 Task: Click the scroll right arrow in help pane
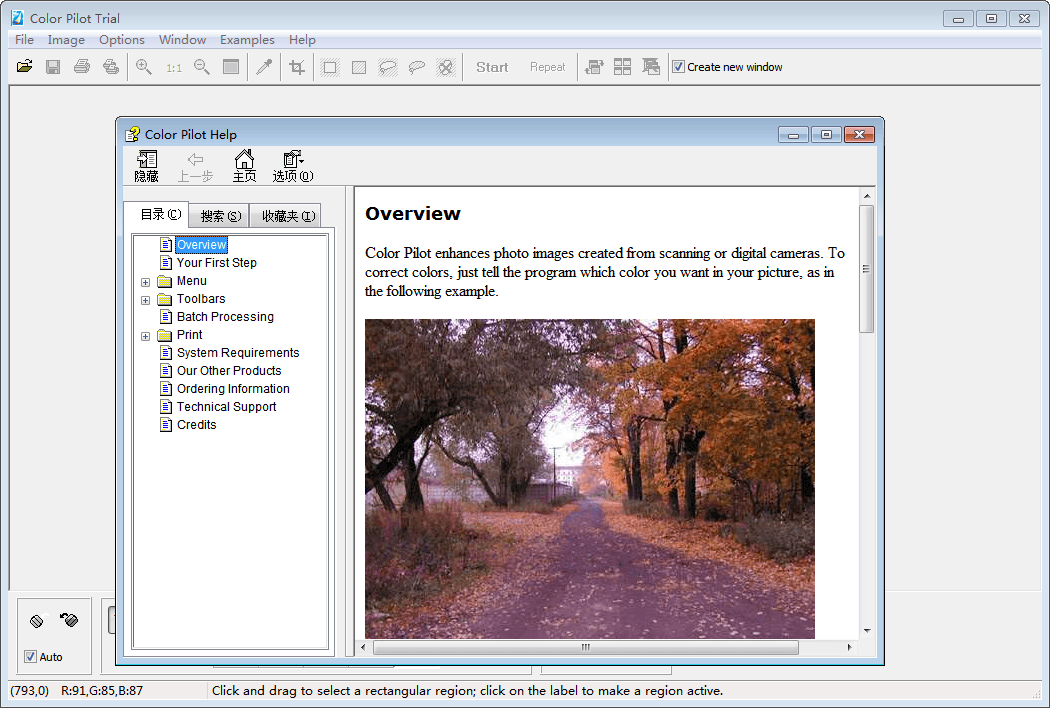849,648
